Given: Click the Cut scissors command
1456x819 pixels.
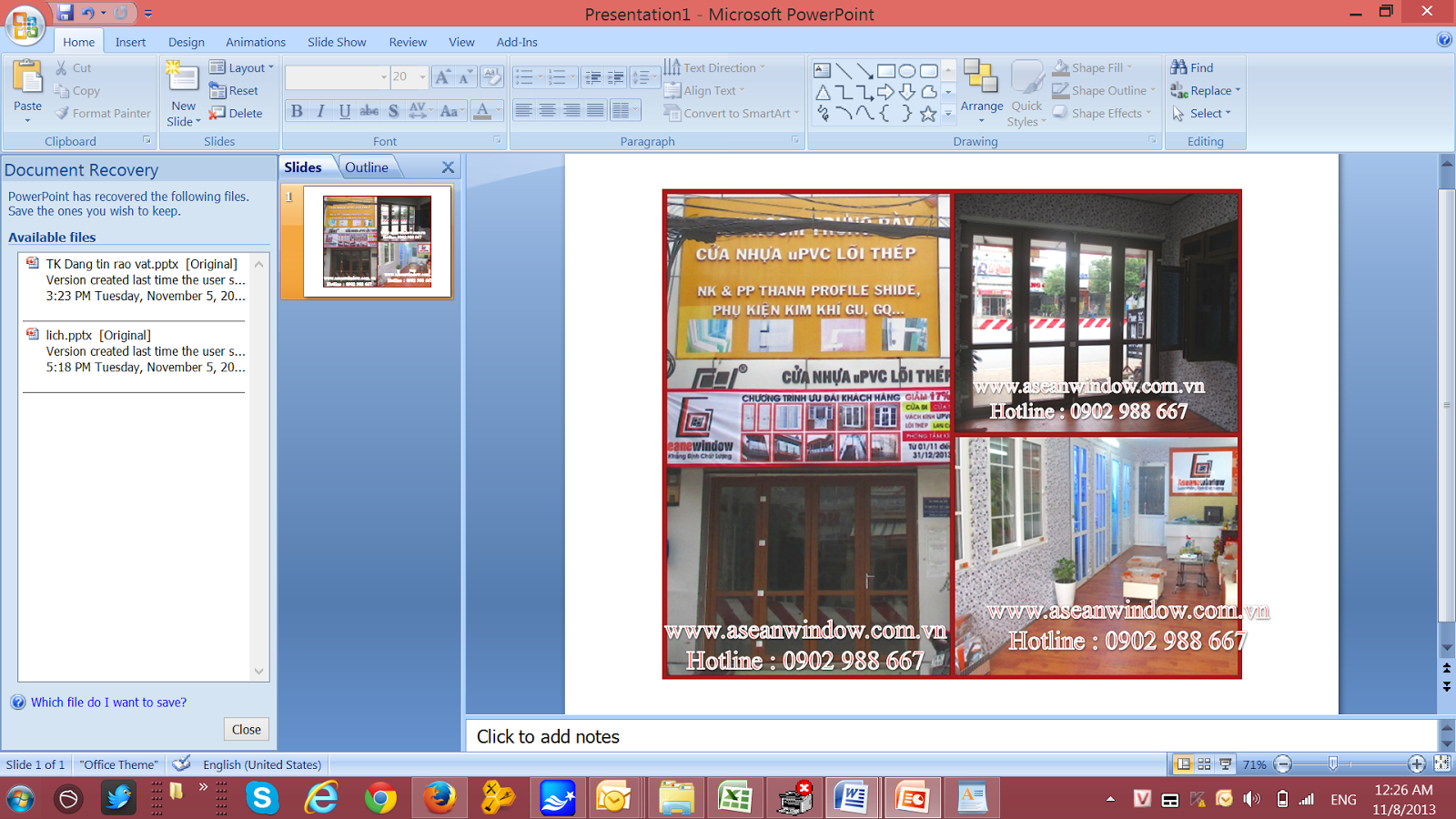Looking at the screenshot, I should tap(73, 67).
